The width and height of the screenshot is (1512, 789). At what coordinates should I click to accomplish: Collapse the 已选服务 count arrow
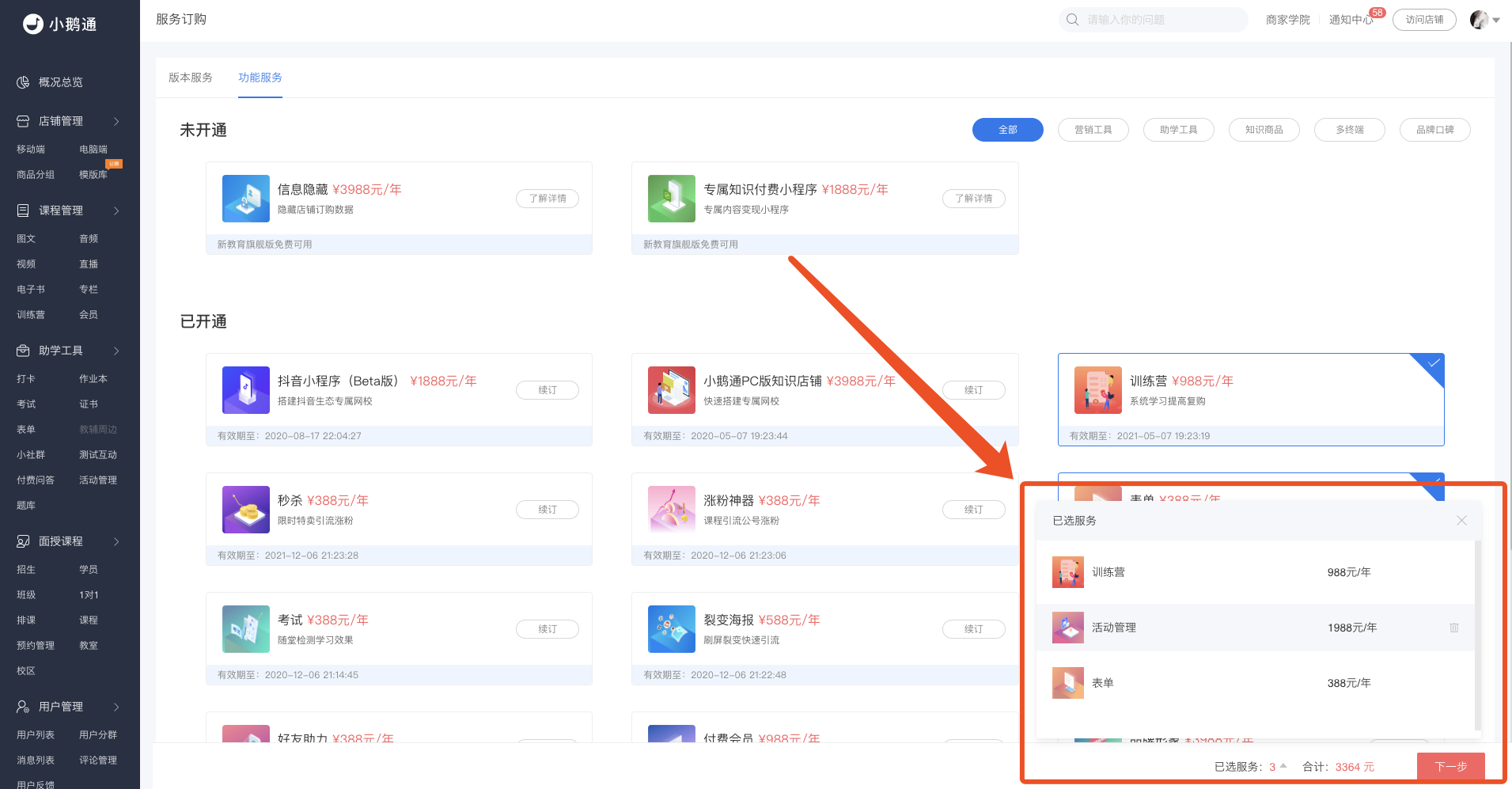click(x=1283, y=766)
